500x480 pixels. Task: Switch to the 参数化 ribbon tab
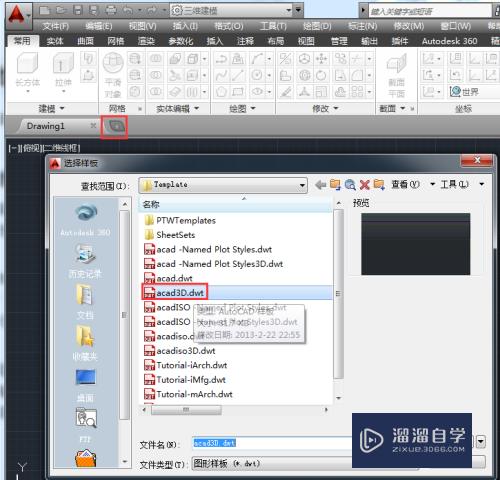point(181,41)
